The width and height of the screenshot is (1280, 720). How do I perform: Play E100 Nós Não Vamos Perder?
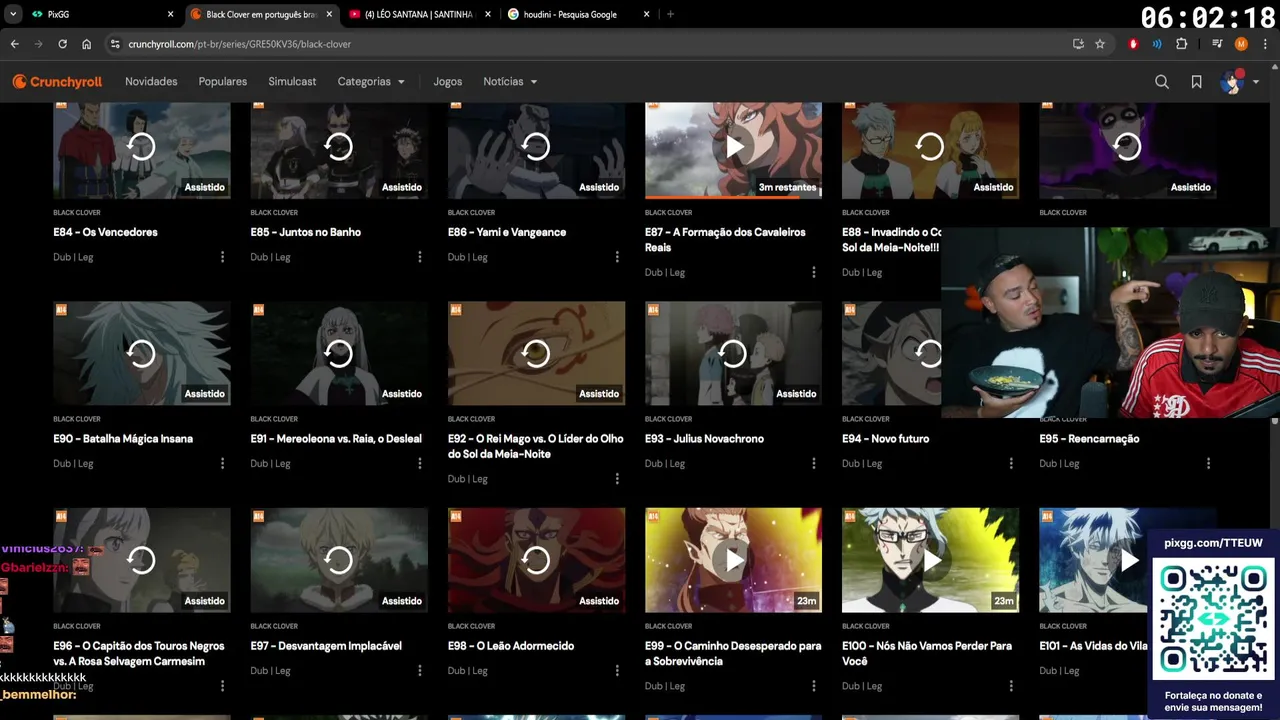[x=930, y=560]
